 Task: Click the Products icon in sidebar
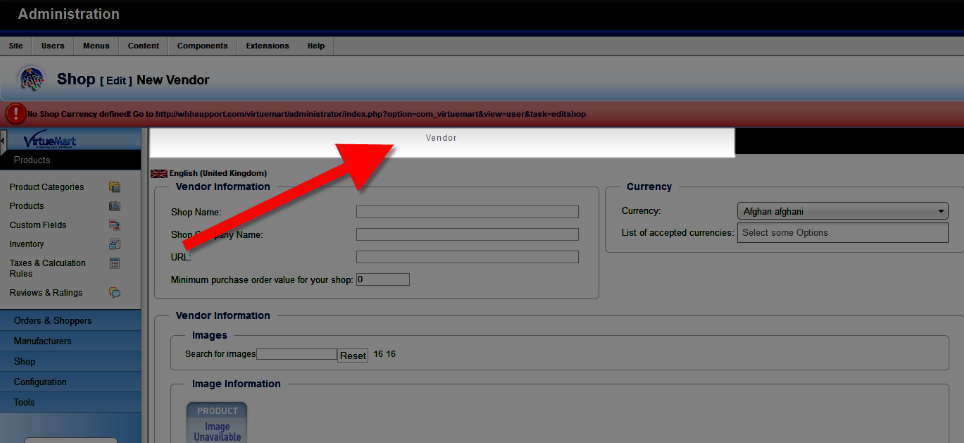pos(115,206)
